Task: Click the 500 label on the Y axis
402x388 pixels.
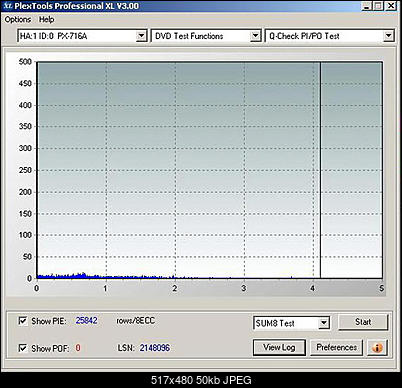Action: tap(25, 62)
